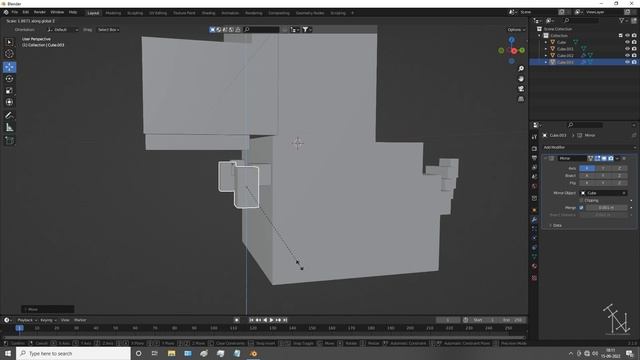This screenshot has width=640, height=360.
Task: Switch to the Modeling workspace tab
Action: (113, 13)
